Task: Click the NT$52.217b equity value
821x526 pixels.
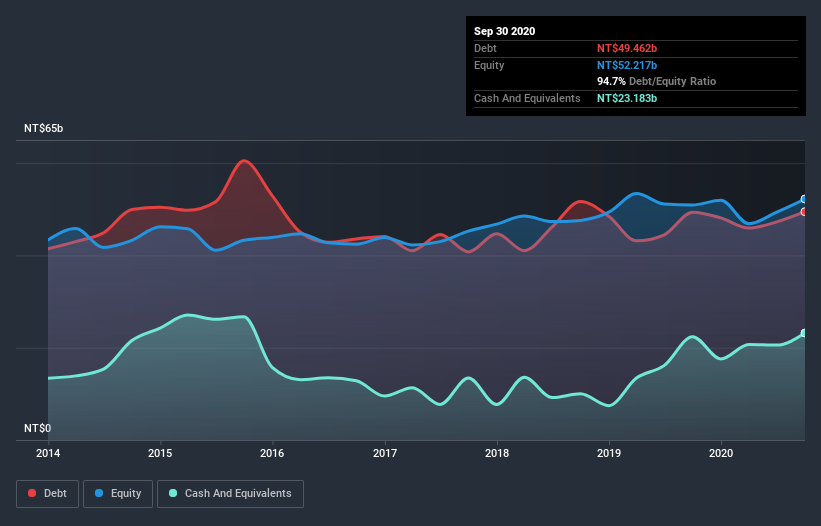Action: coord(627,65)
